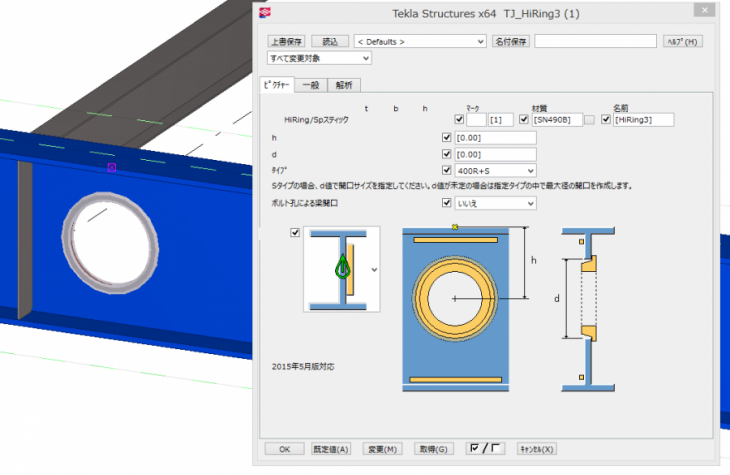This screenshot has width=730, height=475.
Task: Click the 名付保存 name input field
Action: coord(595,42)
